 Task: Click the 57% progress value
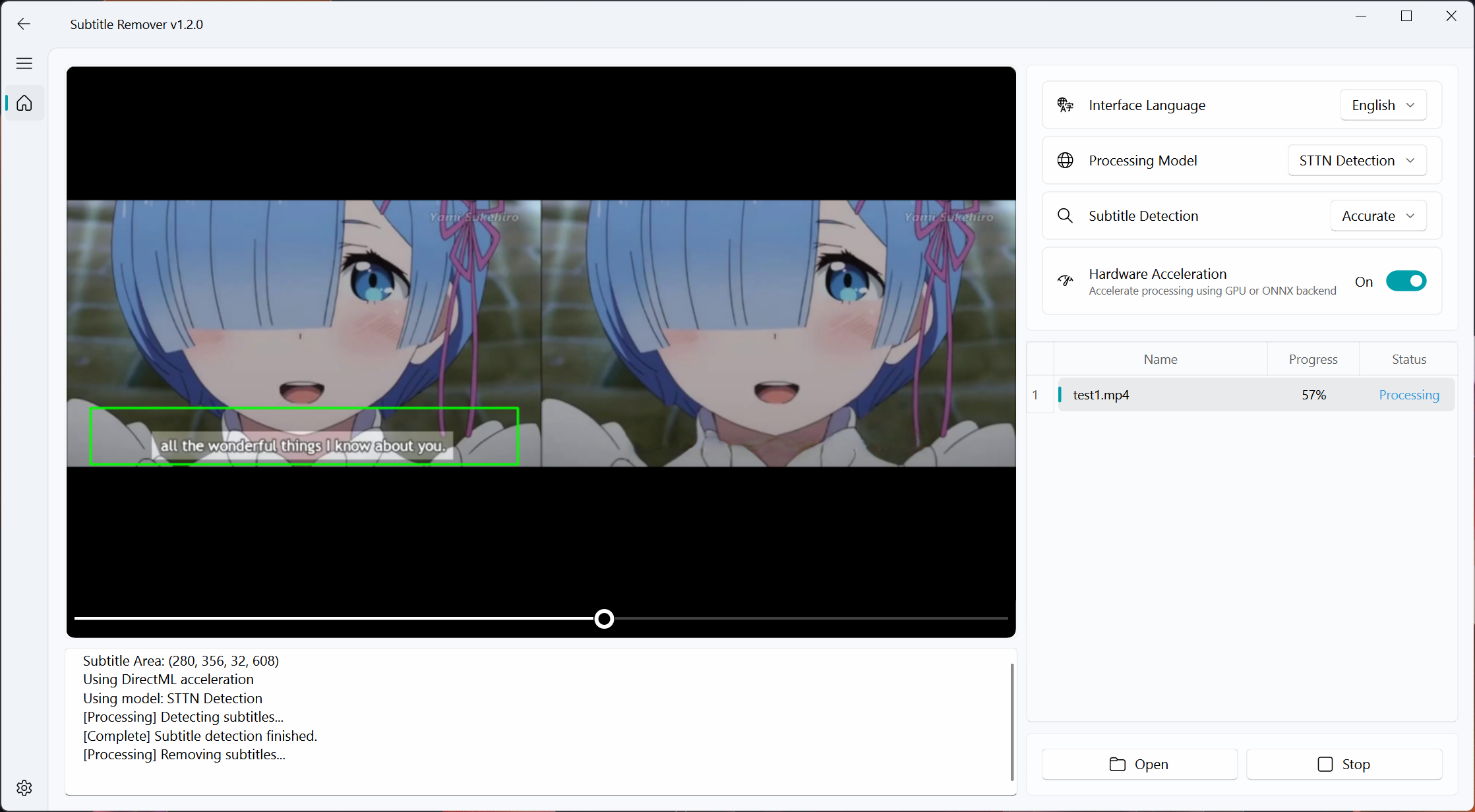tap(1313, 395)
